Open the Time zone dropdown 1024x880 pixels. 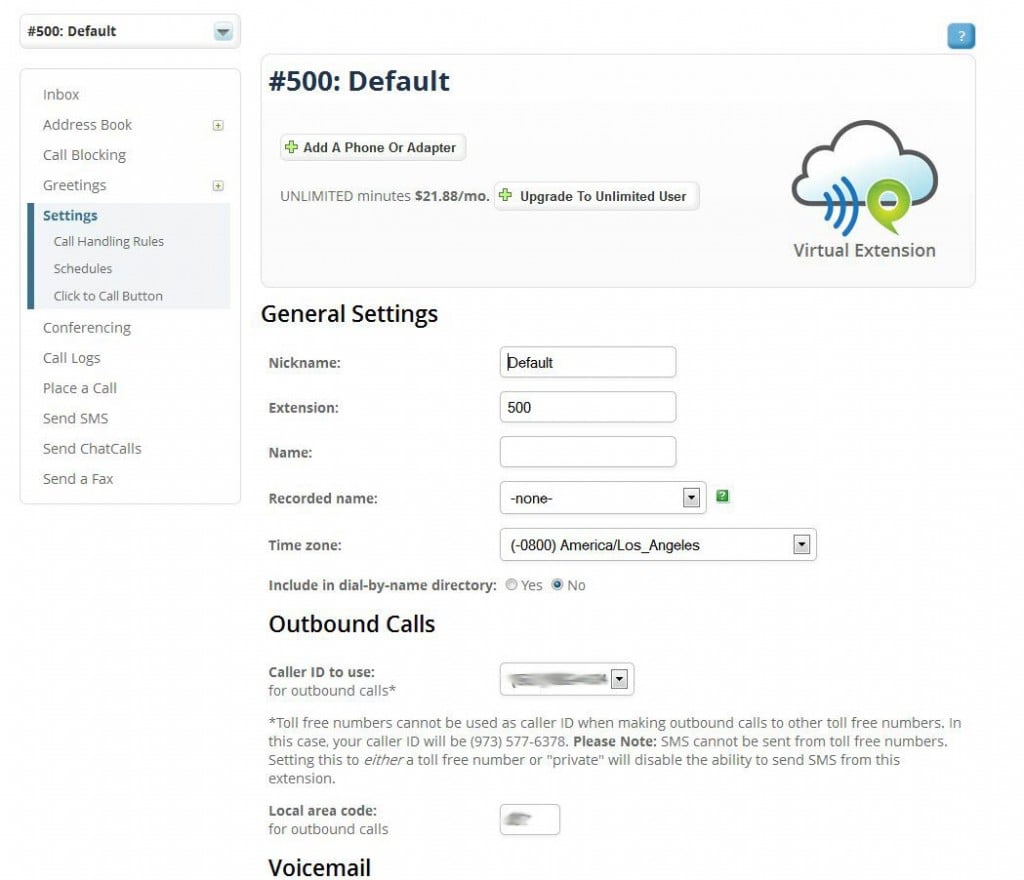click(800, 543)
